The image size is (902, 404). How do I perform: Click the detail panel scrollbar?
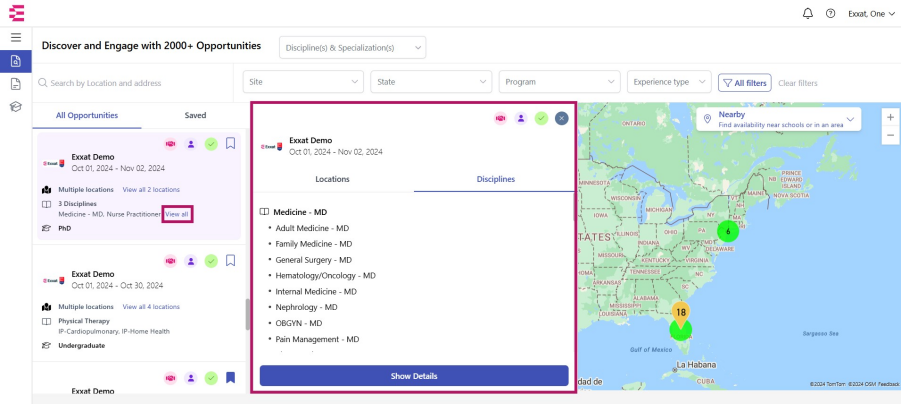click(x=574, y=207)
